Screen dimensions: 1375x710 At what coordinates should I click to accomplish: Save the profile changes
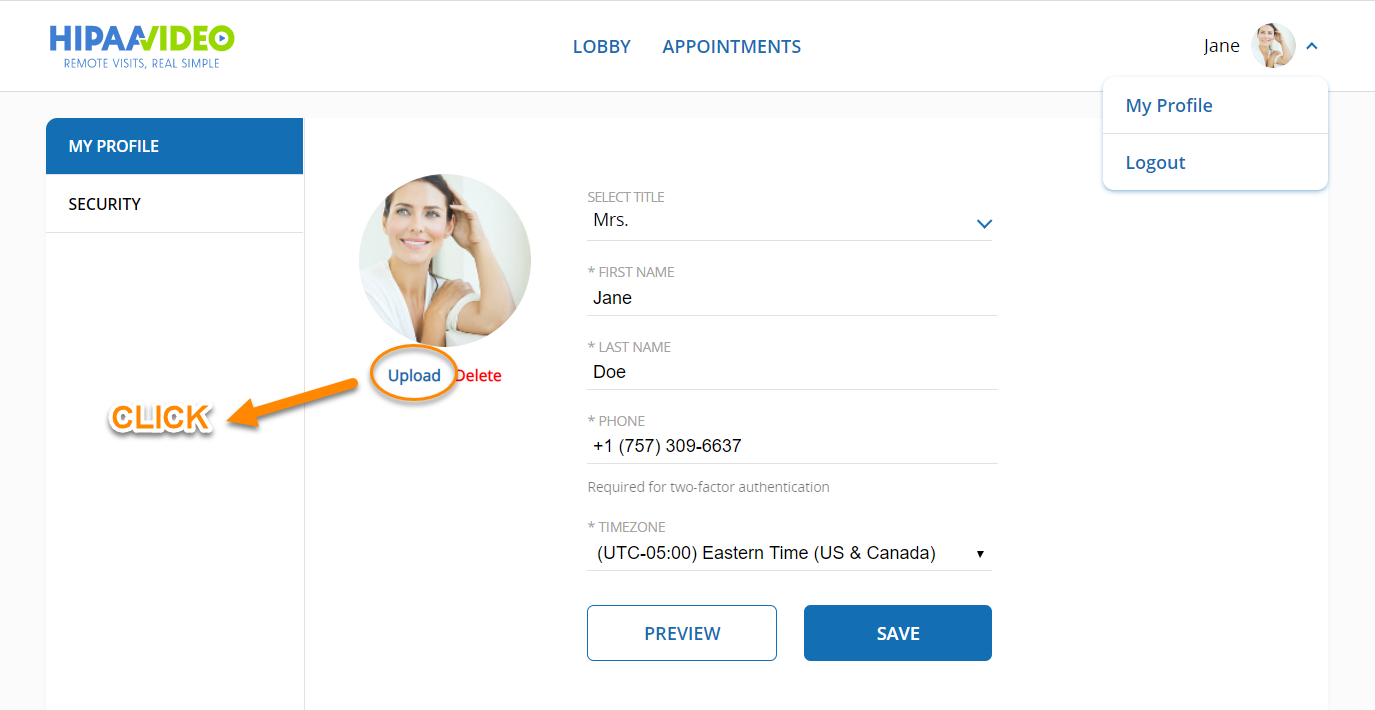coord(898,633)
